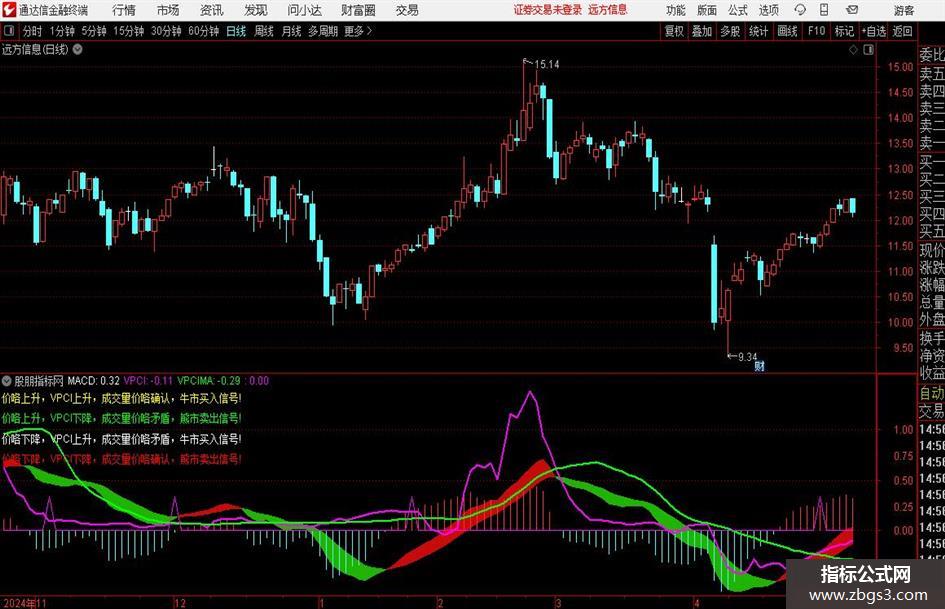Click the 12.00 price axis label
This screenshot has width=945, height=609.
pyautogui.click(x=900, y=221)
